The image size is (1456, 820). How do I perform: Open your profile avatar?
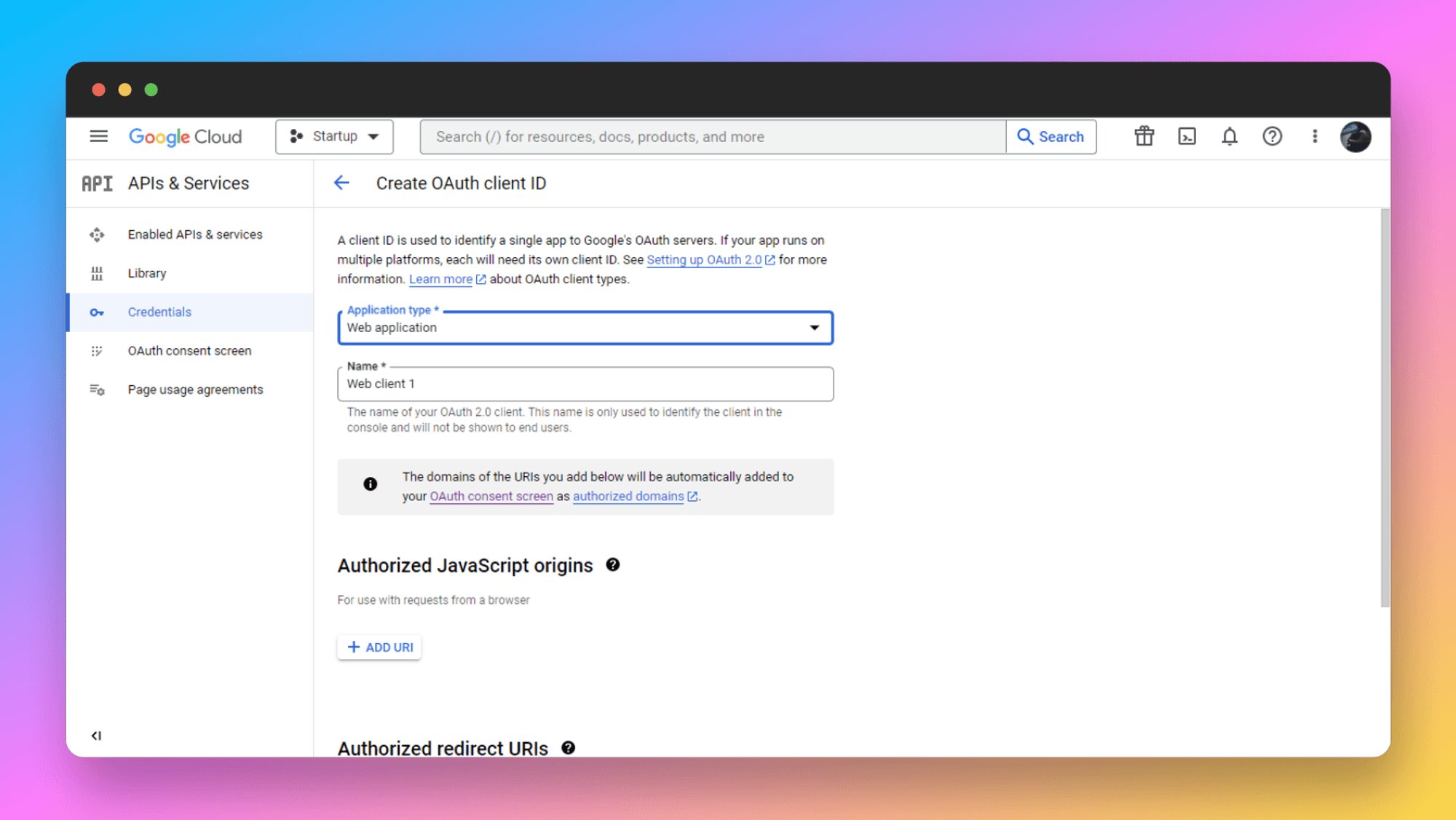point(1356,136)
